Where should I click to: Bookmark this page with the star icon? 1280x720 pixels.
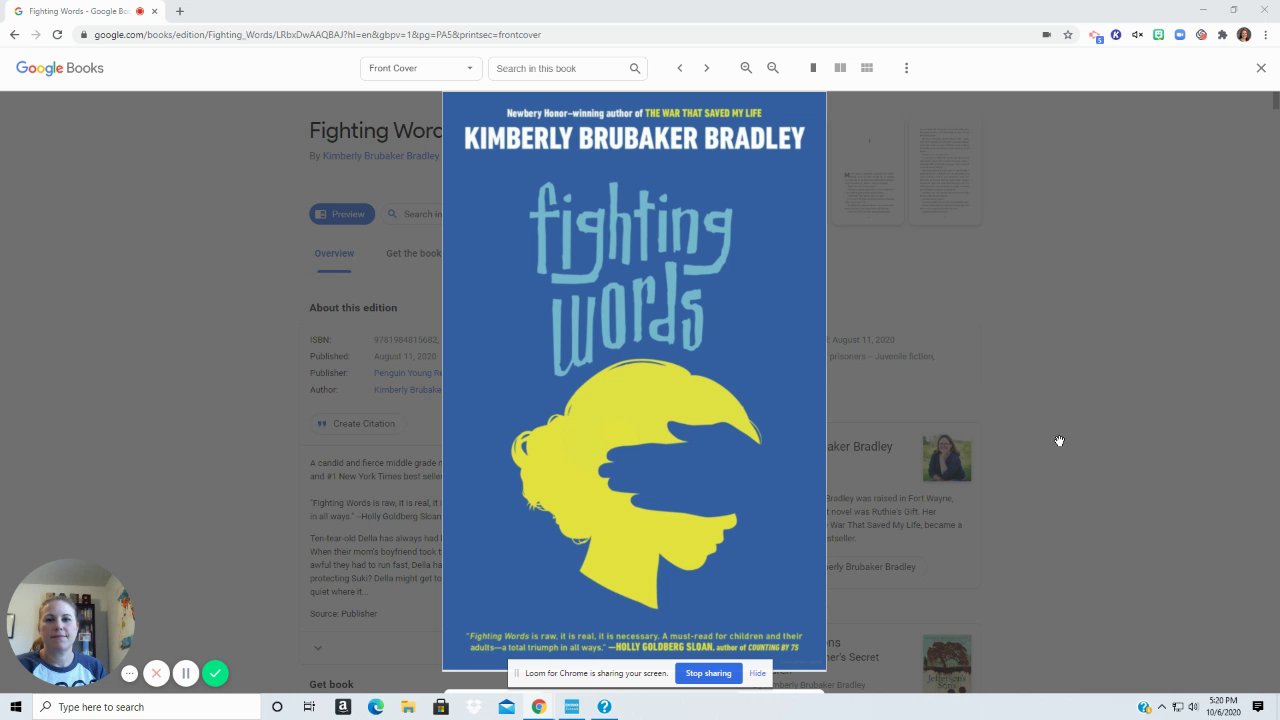[x=1068, y=34]
